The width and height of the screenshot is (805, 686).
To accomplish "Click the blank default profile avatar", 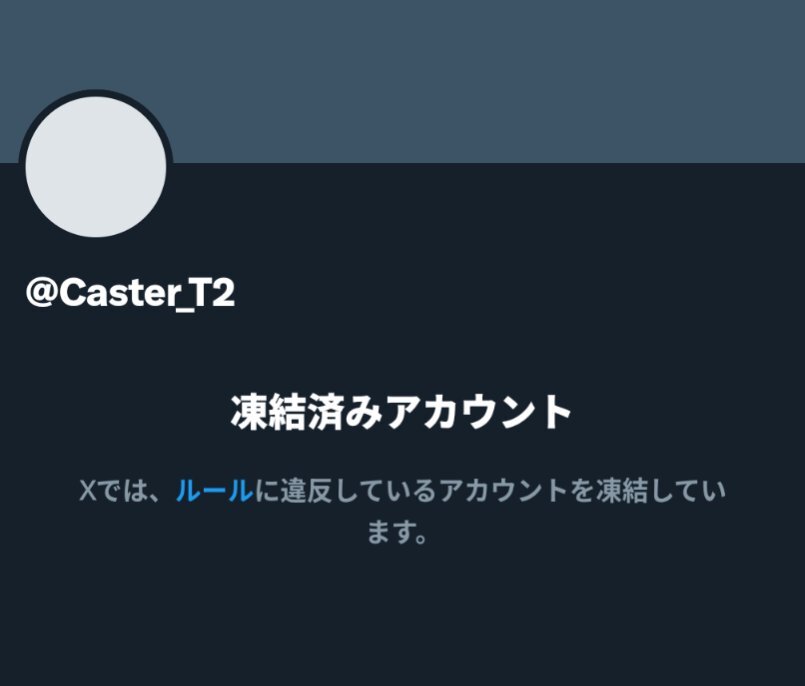I will (x=96, y=167).
